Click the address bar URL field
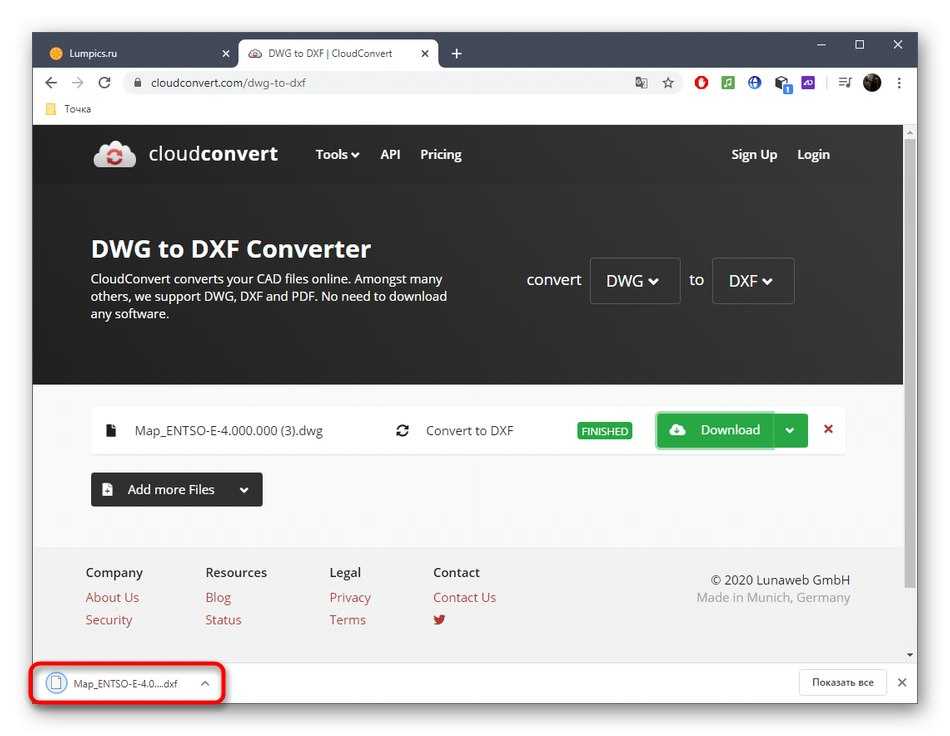The image size is (950, 736). tap(380, 83)
